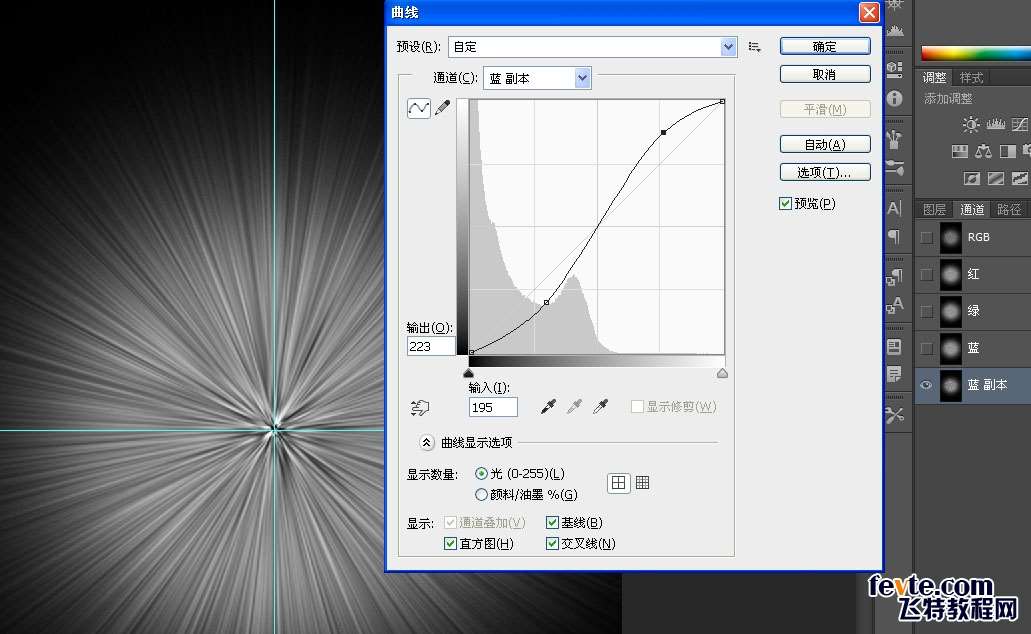Viewport: 1031px width, 634px height.
Task: Select the 颜料/油墨 % radio option
Action: coord(481,495)
